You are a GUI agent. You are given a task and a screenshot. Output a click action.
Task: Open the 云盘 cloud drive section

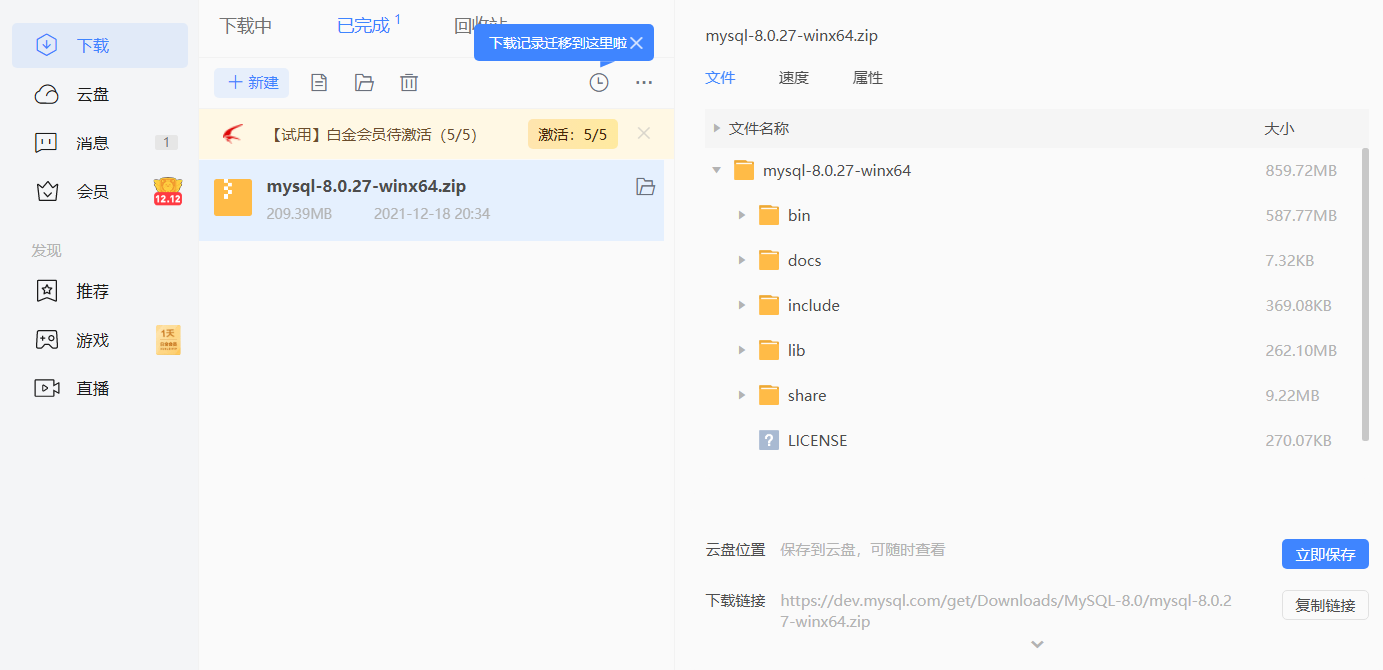92,93
